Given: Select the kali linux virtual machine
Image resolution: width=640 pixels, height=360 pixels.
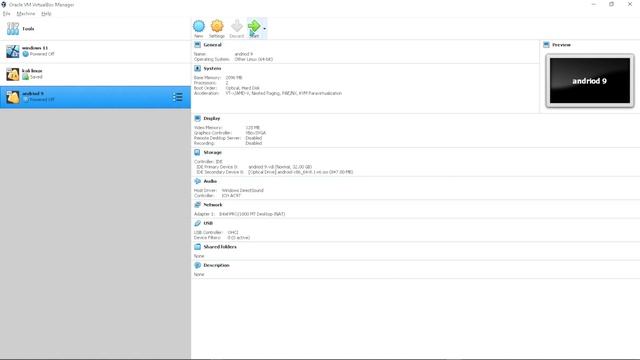Looking at the screenshot, I should click(95, 74).
